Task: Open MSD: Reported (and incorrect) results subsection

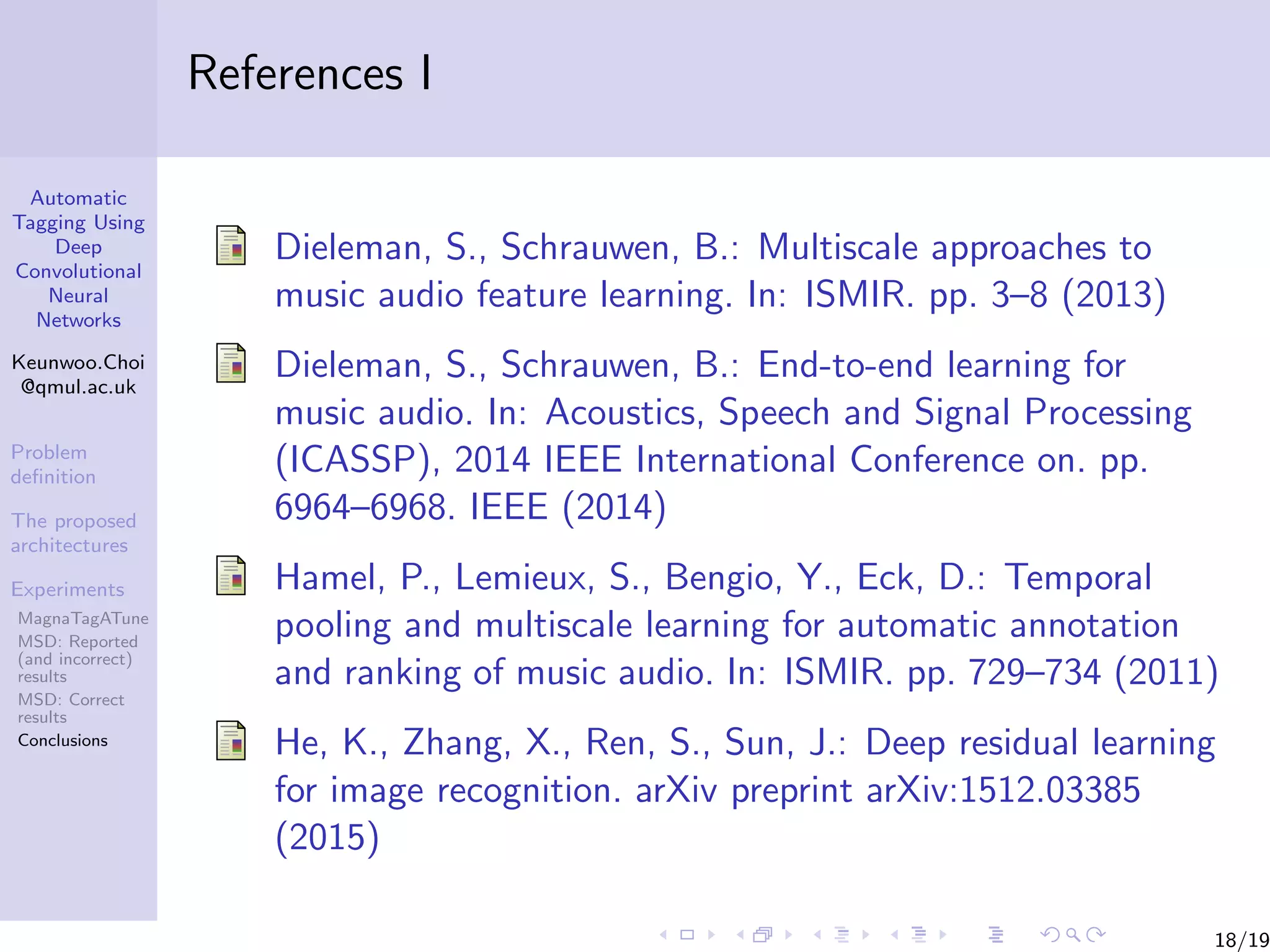Action: click(x=78, y=659)
